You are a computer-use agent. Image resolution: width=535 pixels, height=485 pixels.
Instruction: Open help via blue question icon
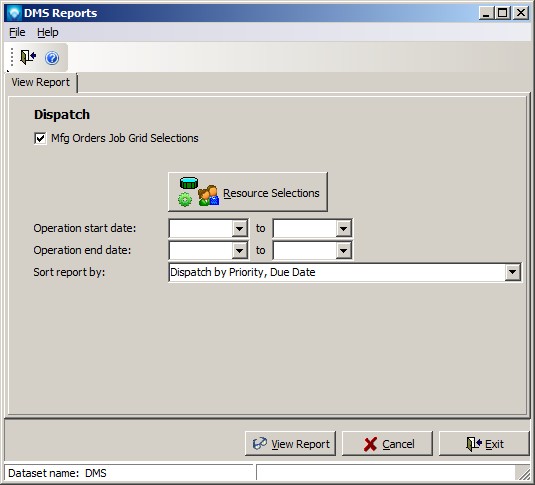(52, 58)
